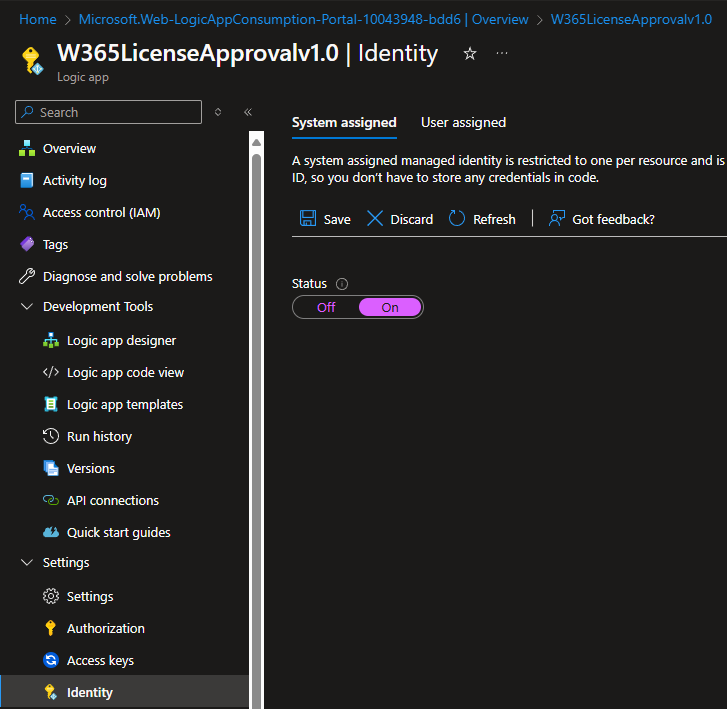Viewport: 727px width, 709px height.
Task: Click the Settings gear icon
Action: tap(51, 596)
